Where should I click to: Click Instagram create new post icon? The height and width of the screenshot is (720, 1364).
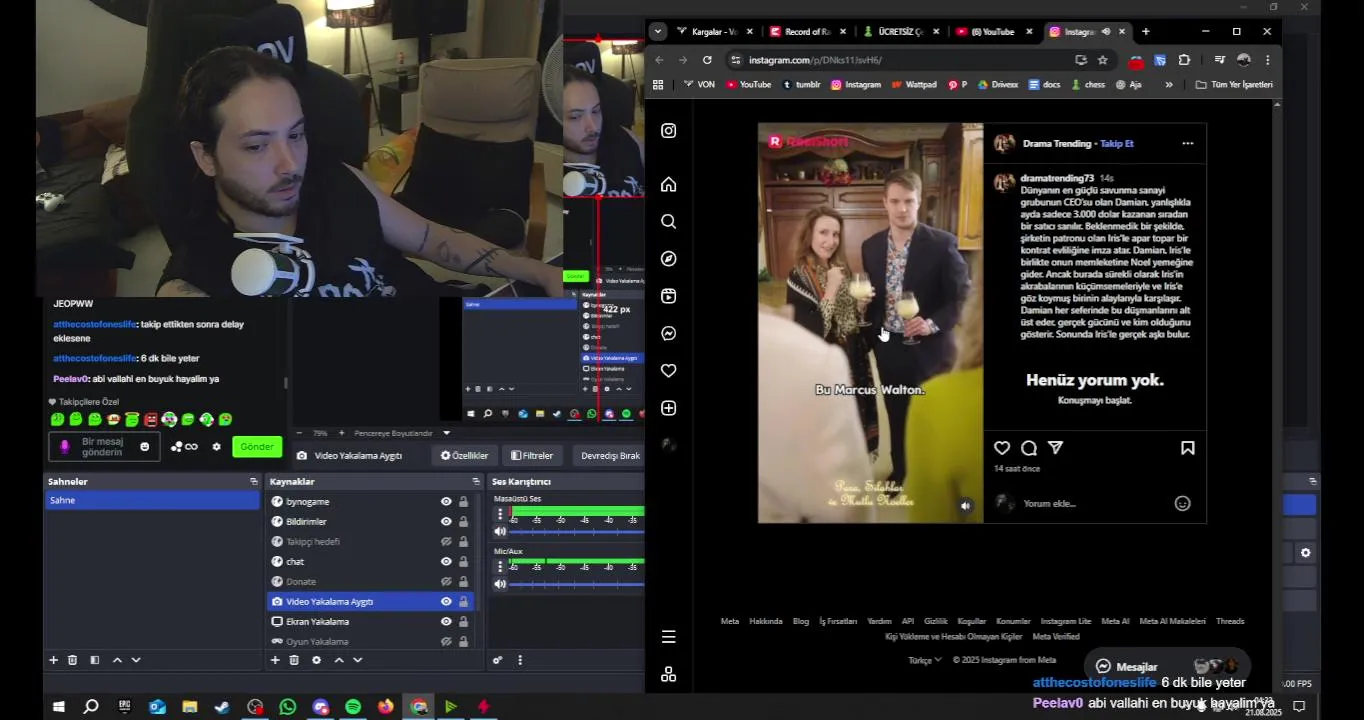pos(669,408)
